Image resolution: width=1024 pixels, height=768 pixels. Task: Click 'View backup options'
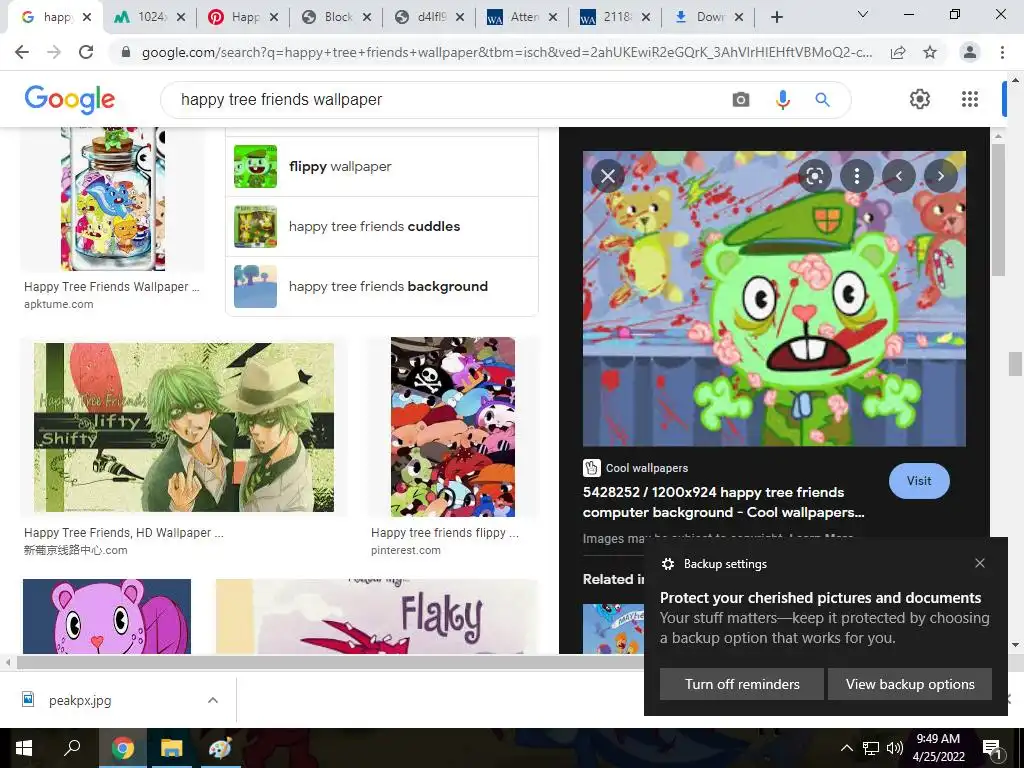click(910, 684)
